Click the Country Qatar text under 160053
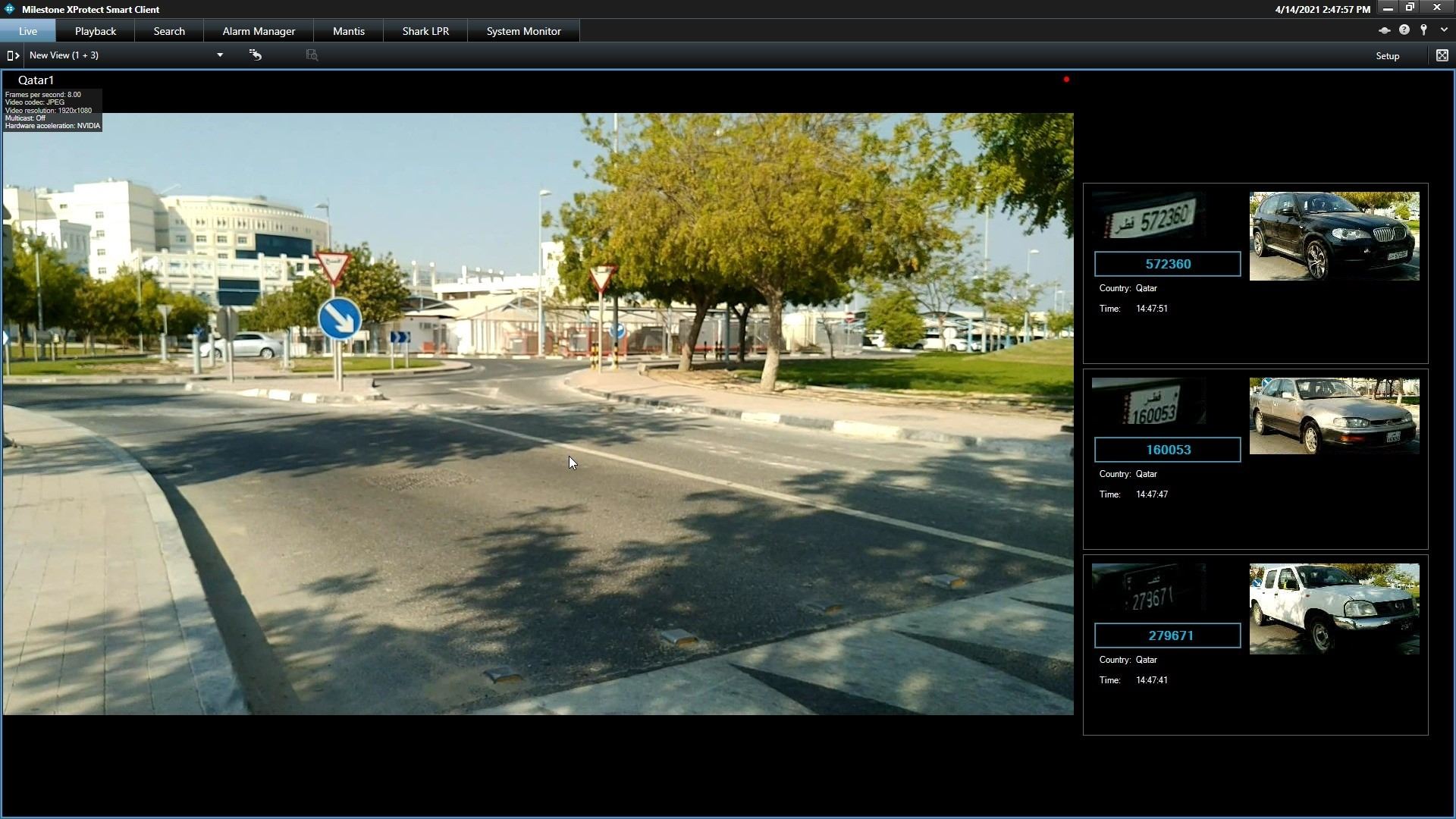 point(1128,474)
